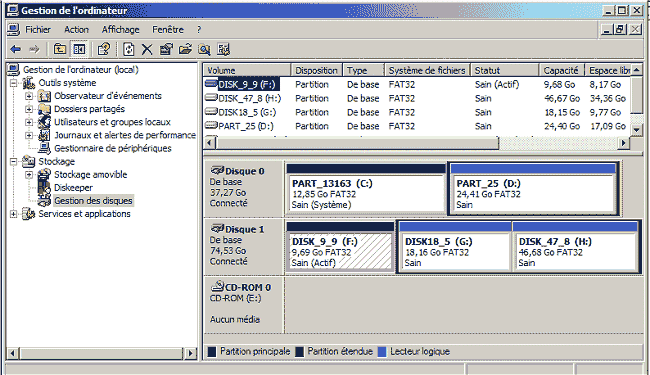
Task: Open the Affichage menu
Action: (121, 29)
